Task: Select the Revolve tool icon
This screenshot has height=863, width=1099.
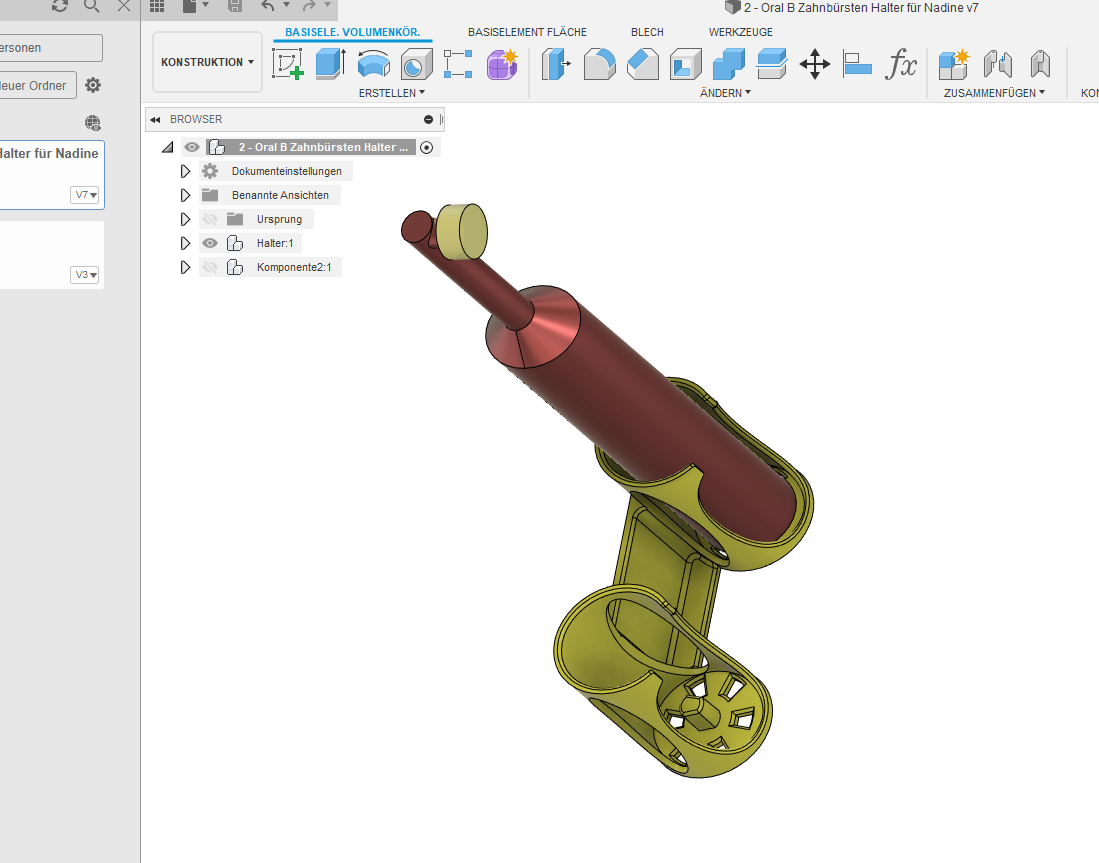Action: tap(374, 64)
